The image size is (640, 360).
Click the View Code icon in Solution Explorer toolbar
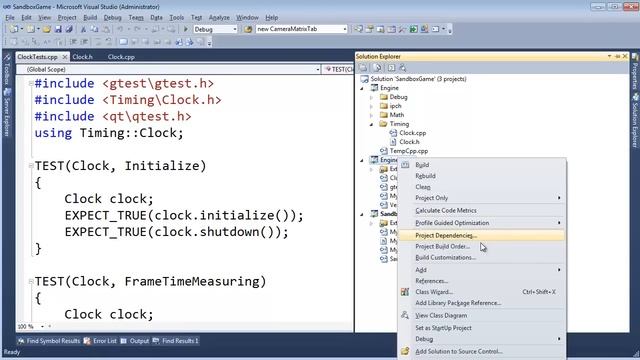point(391,68)
